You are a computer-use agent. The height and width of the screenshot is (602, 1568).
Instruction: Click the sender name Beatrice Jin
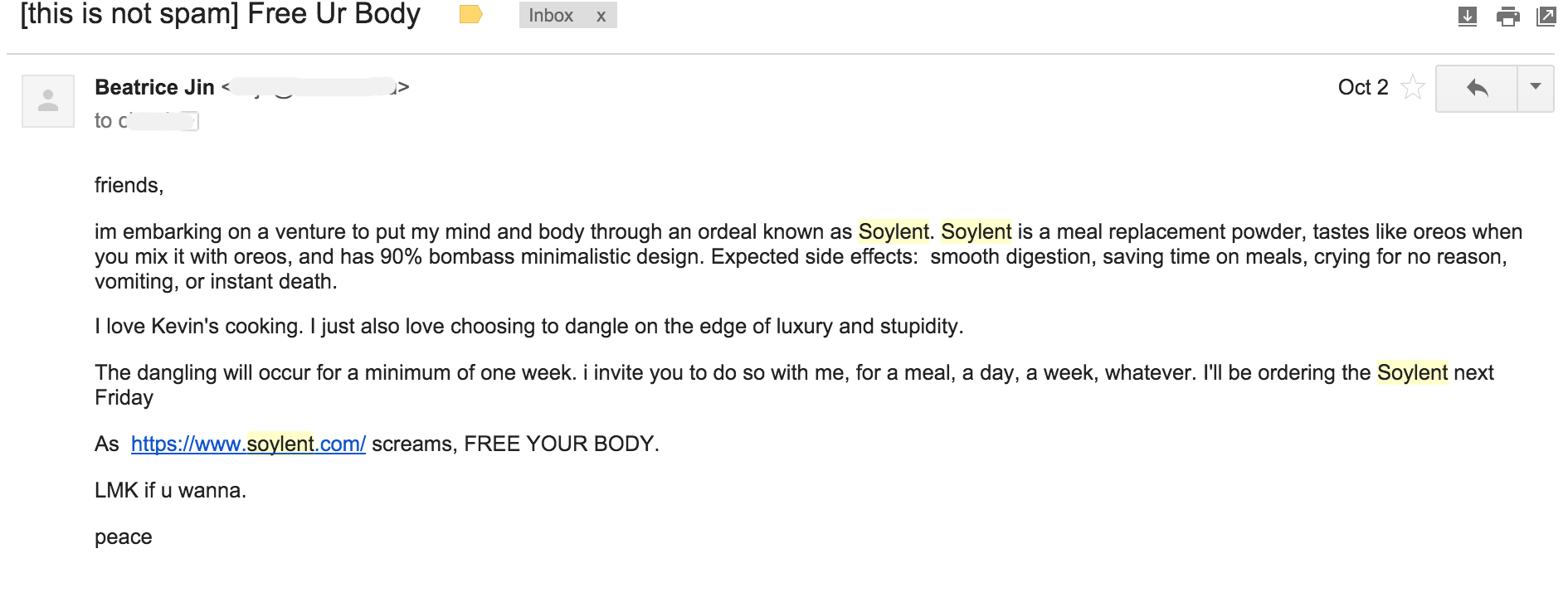pyautogui.click(x=154, y=87)
